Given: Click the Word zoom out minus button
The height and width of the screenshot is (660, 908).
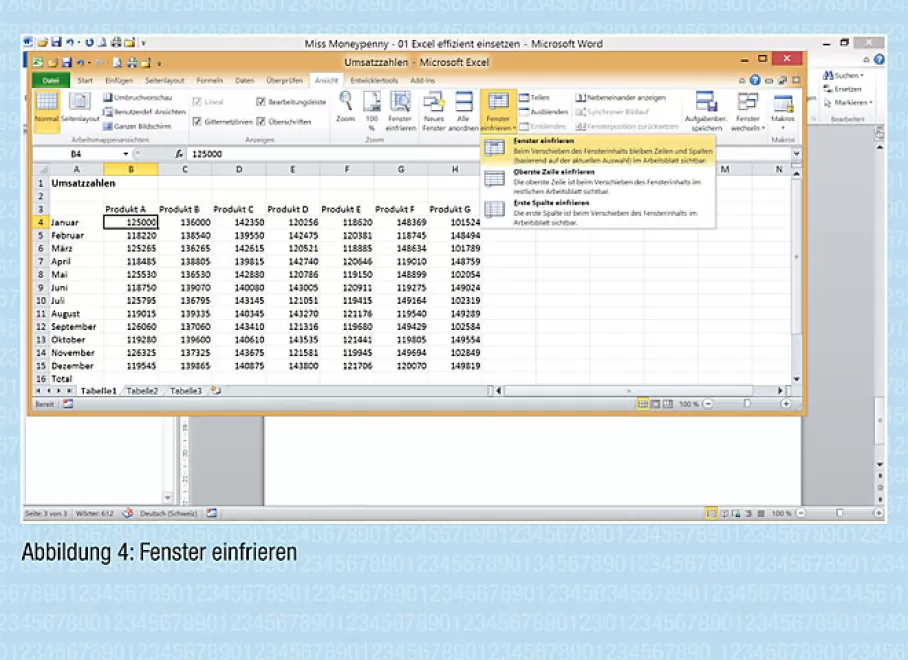Looking at the screenshot, I should point(801,513).
